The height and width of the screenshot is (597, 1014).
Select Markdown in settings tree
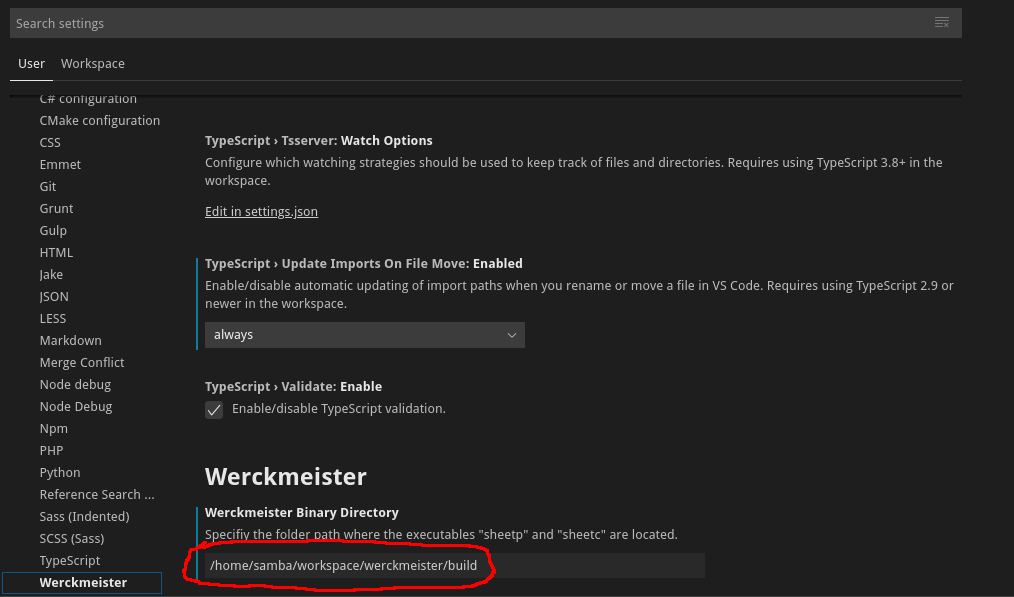click(70, 340)
